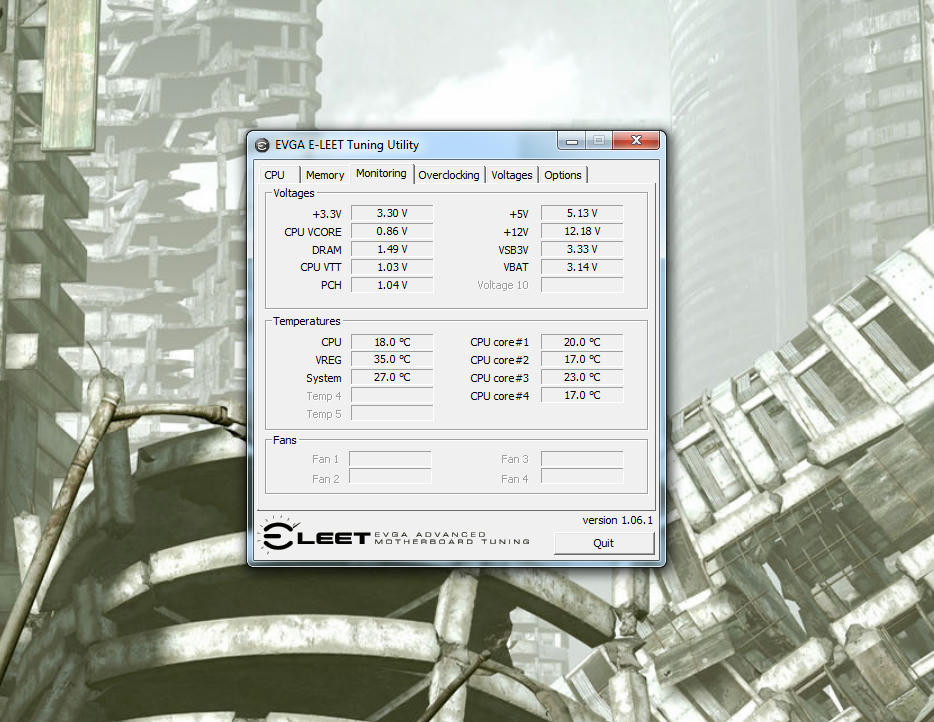Click the +3.3V label
The height and width of the screenshot is (722, 934).
pyautogui.click(x=326, y=214)
